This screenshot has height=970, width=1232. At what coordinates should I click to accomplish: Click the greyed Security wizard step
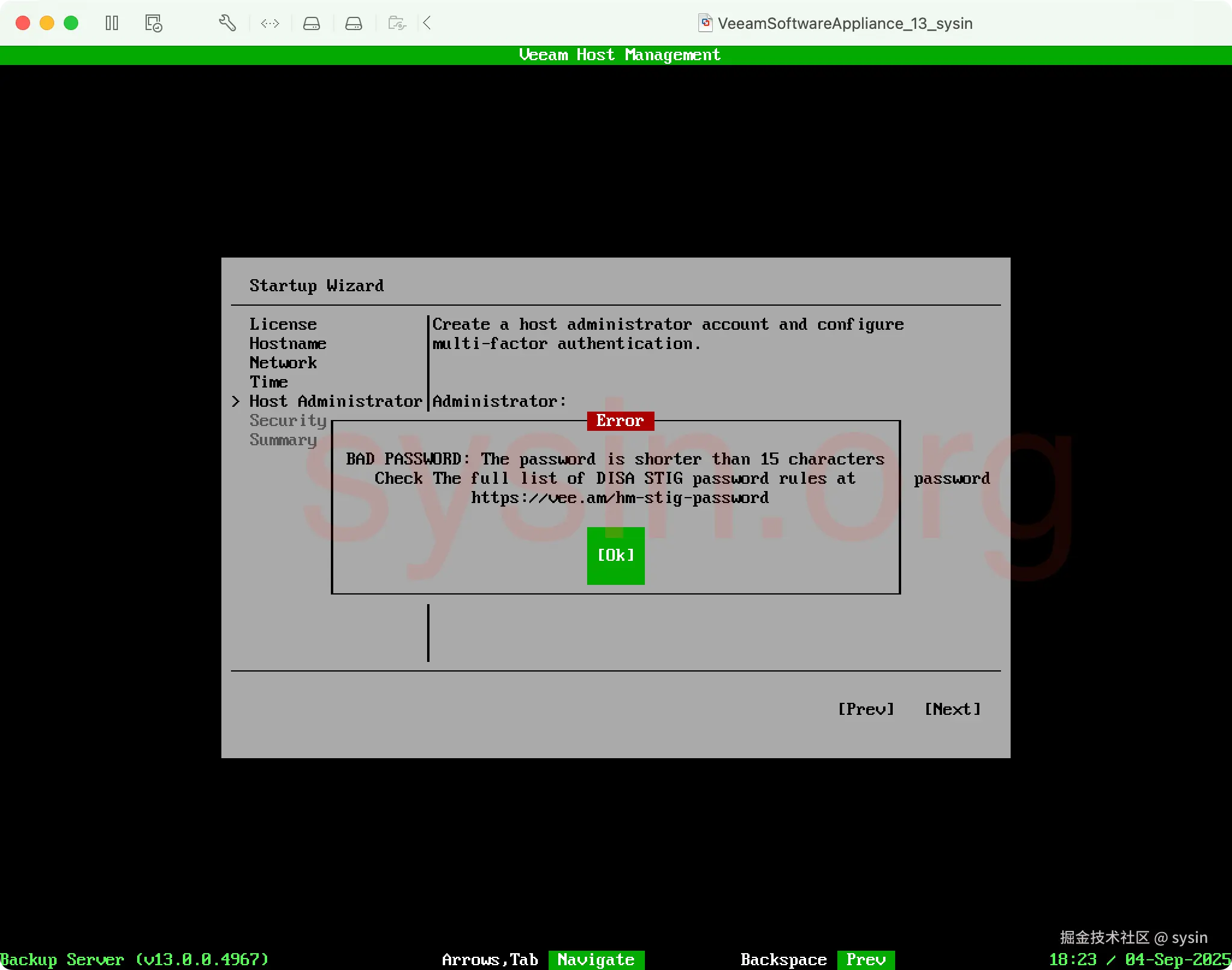point(288,421)
